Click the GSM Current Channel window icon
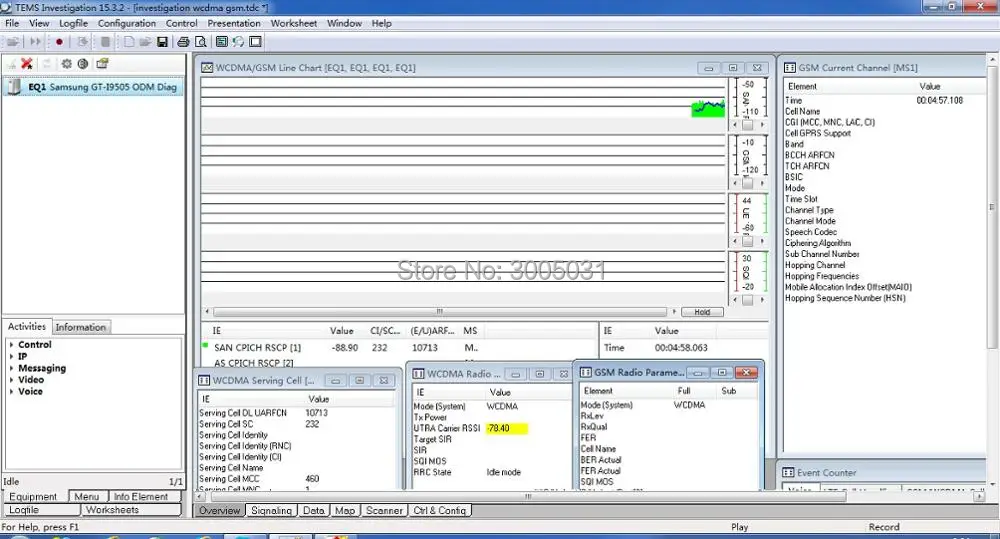Image resolution: width=1000 pixels, height=539 pixels. (x=790, y=68)
